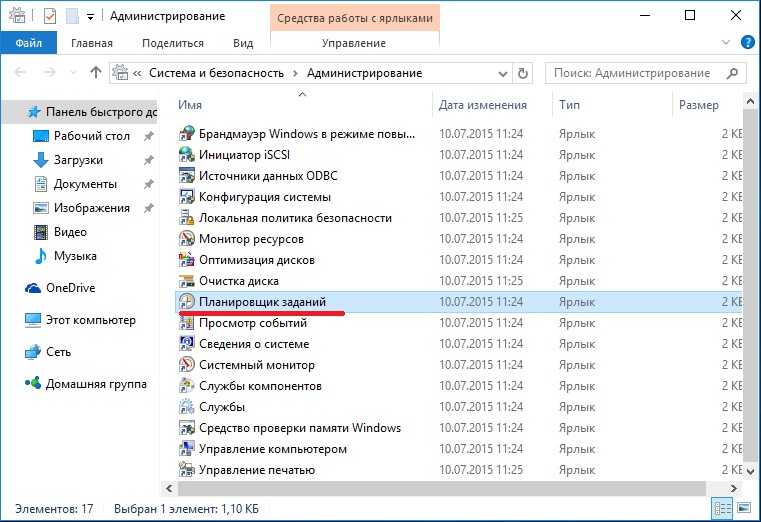
Task: Click the Properties quick access toolbar icon
Action: pos(50,16)
